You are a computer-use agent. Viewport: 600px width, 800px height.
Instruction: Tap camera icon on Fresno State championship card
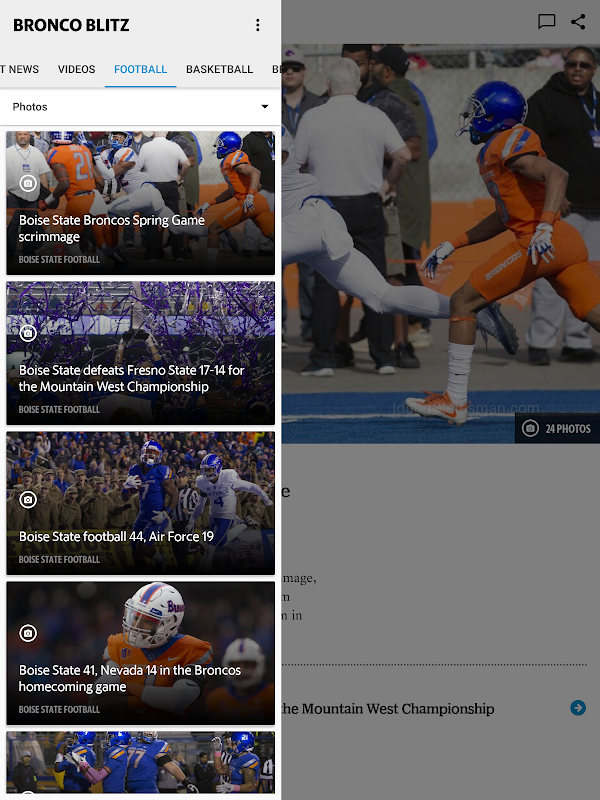click(x=28, y=333)
